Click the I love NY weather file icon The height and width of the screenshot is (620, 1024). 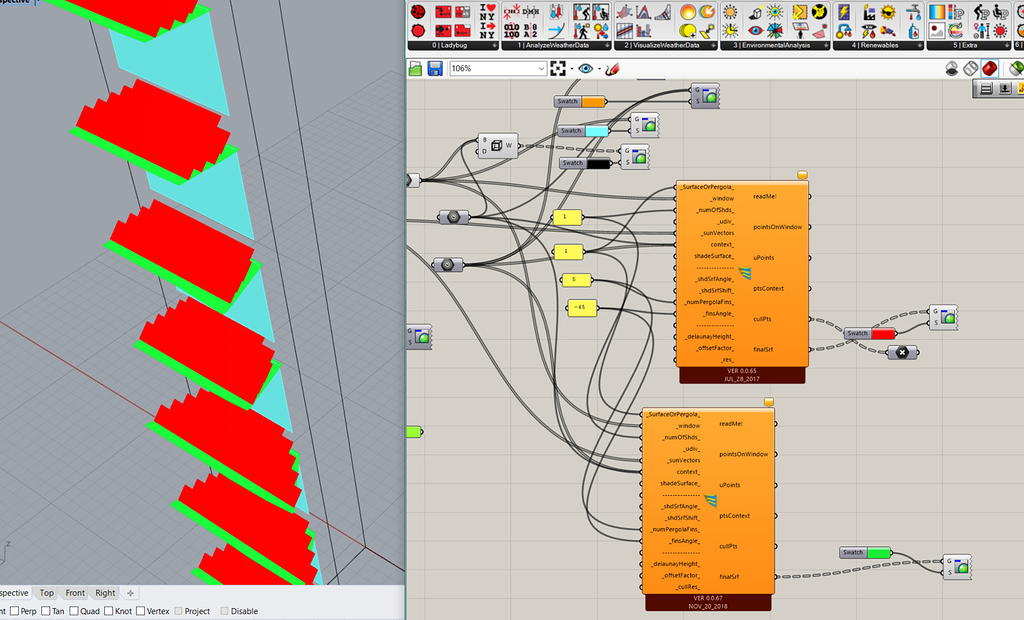coord(487,12)
